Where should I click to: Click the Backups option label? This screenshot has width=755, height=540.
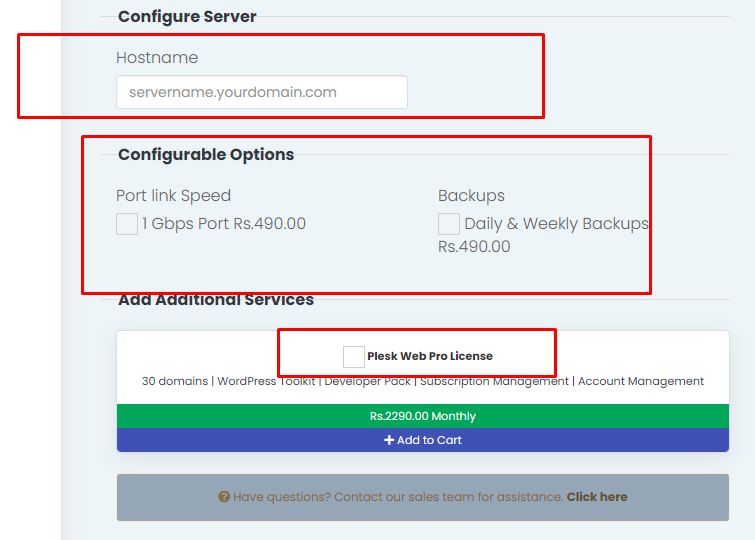pyautogui.click(x=471, y=196)
